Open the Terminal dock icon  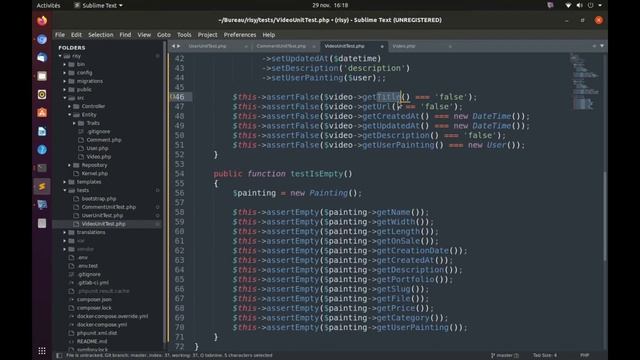tap(42, 168)
